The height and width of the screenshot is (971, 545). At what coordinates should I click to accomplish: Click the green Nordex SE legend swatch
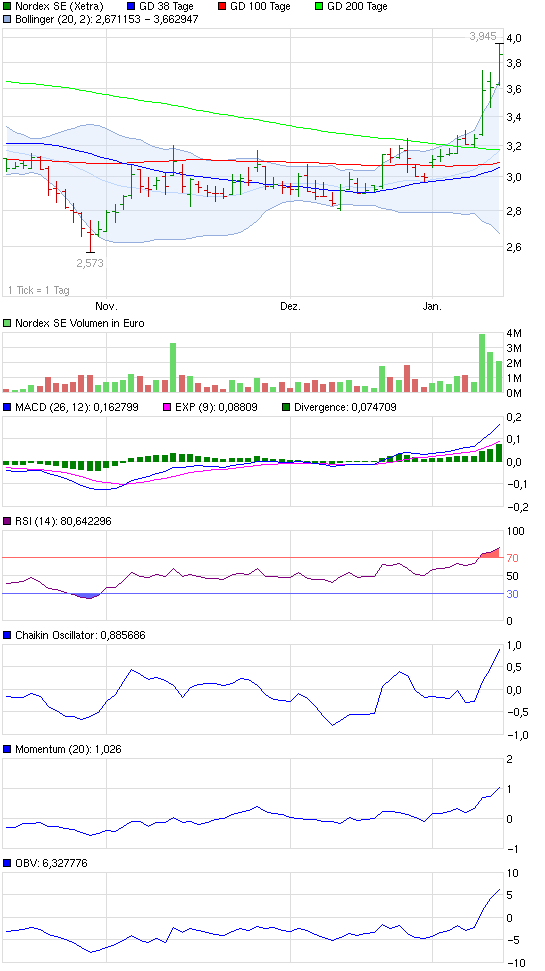coord(7,6)
